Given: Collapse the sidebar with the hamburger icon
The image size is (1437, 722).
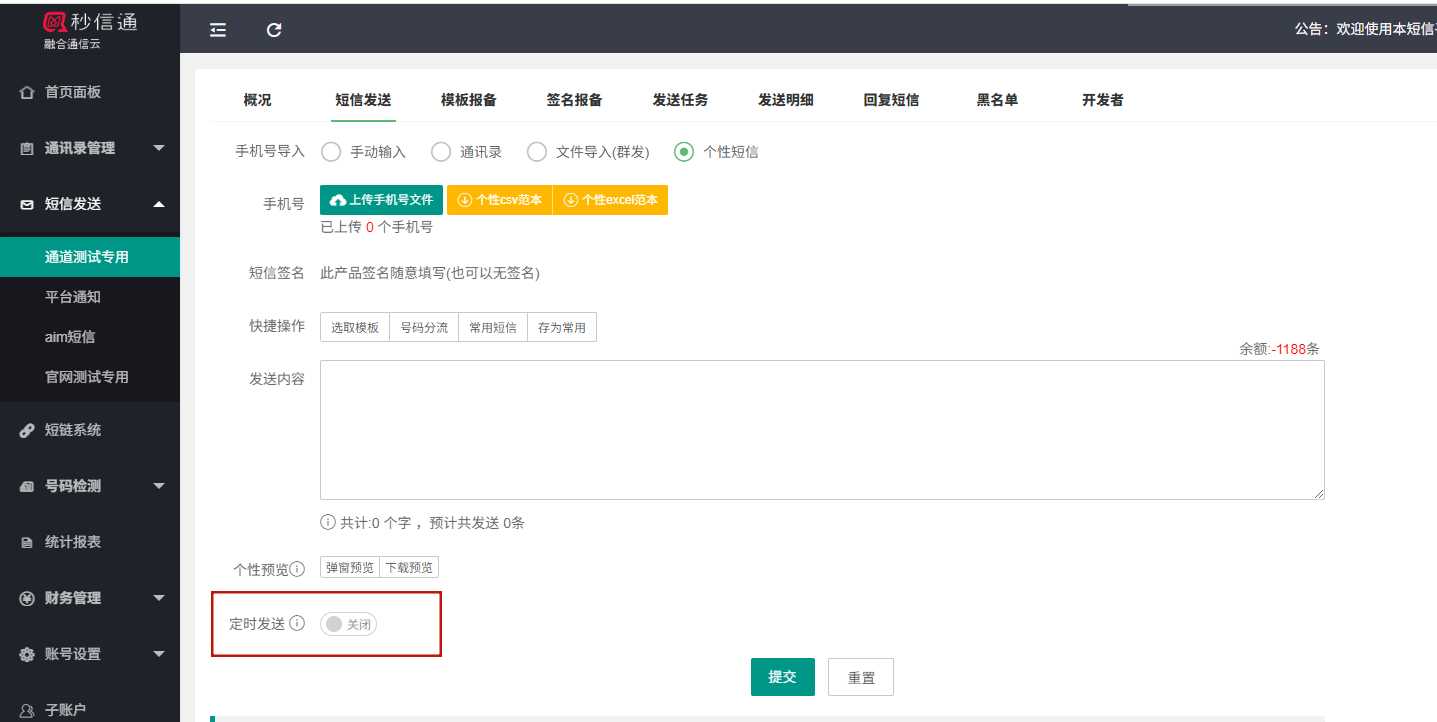Looking at the screenshot, I should 217,31.
